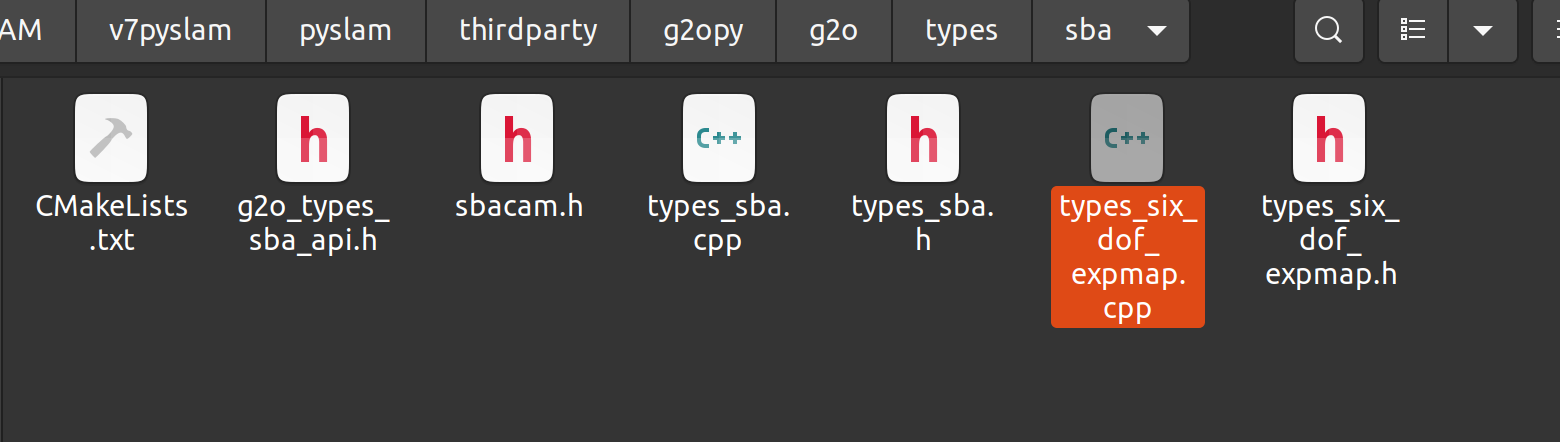Click the sba current folder label
This screenshot has width=1560, height=442.
(1088, 31)
